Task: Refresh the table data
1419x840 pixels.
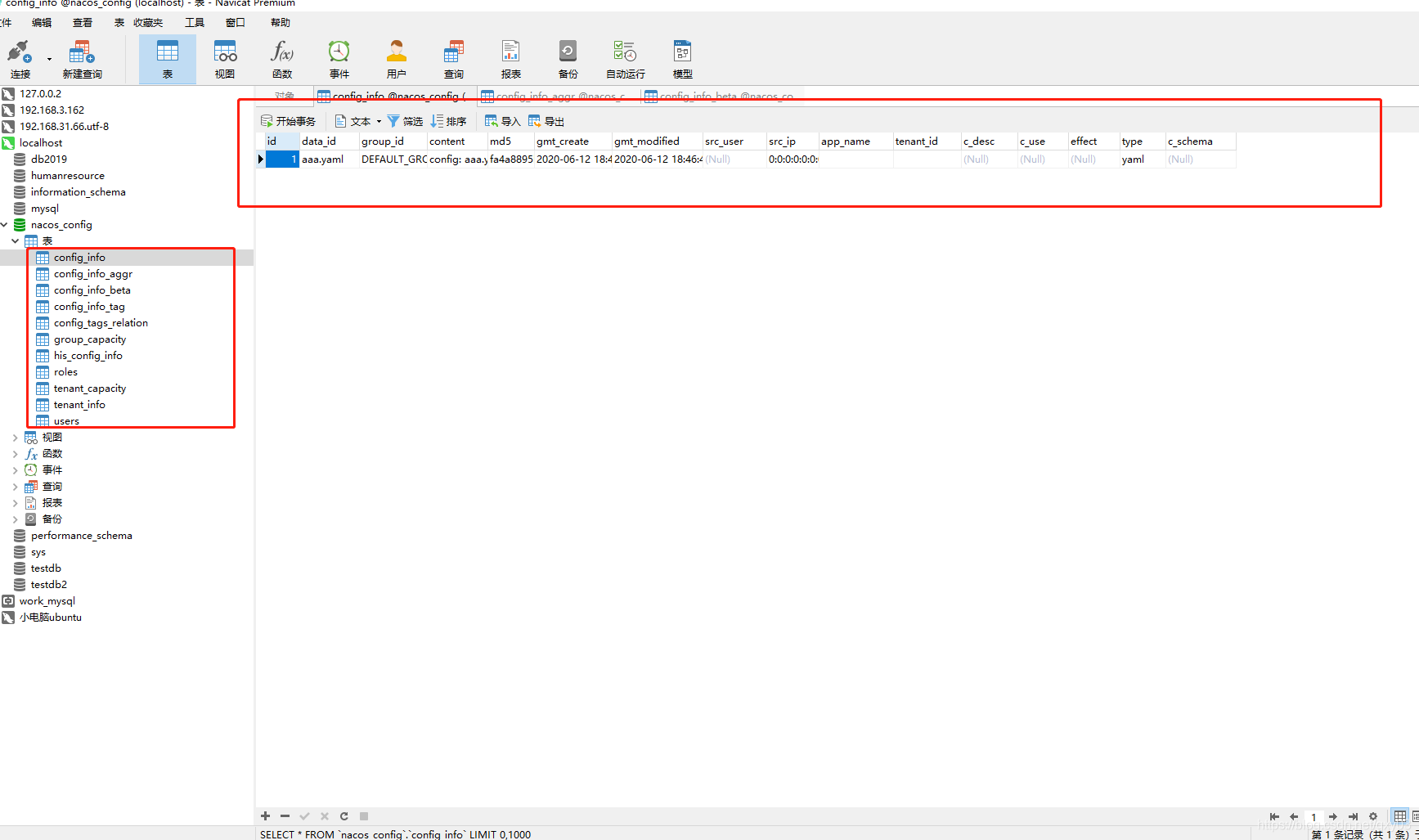Action: tap(344, 816)
